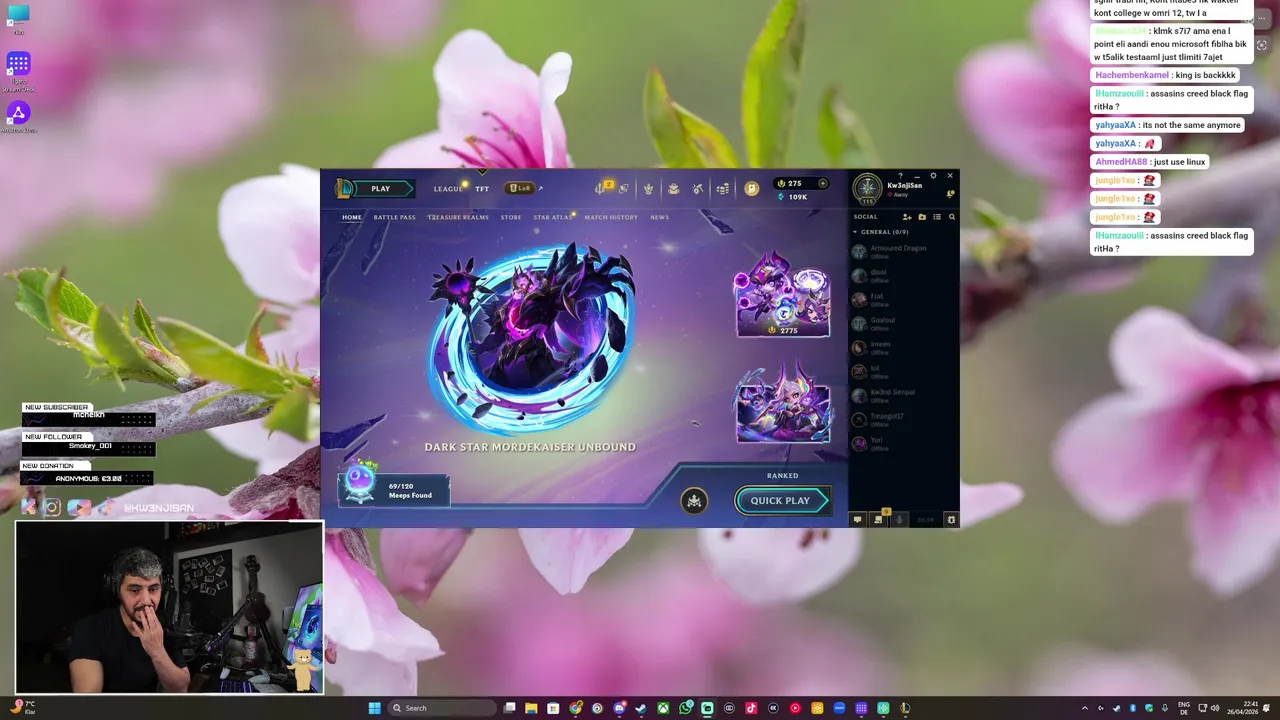Click the QUICK PLAY button
Image resolution: width=1280 pixels, height=720 pixels.
(x=781, y=501)
